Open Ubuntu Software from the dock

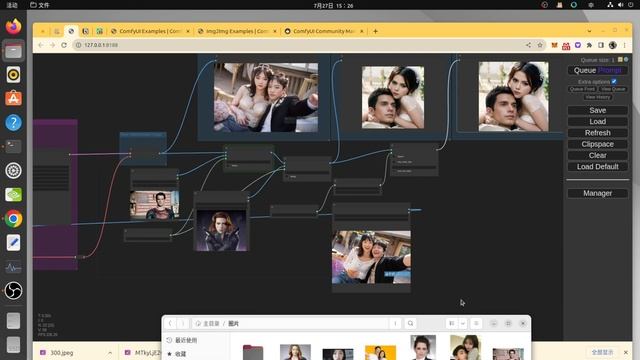pos(13,98)
